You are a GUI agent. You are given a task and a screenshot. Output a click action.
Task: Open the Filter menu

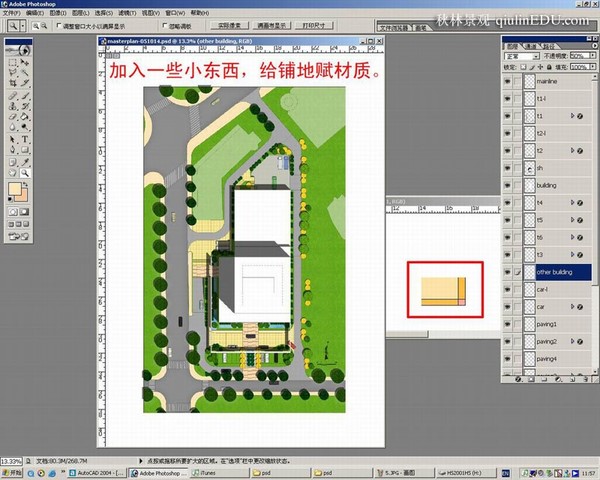tap(127, 13)
